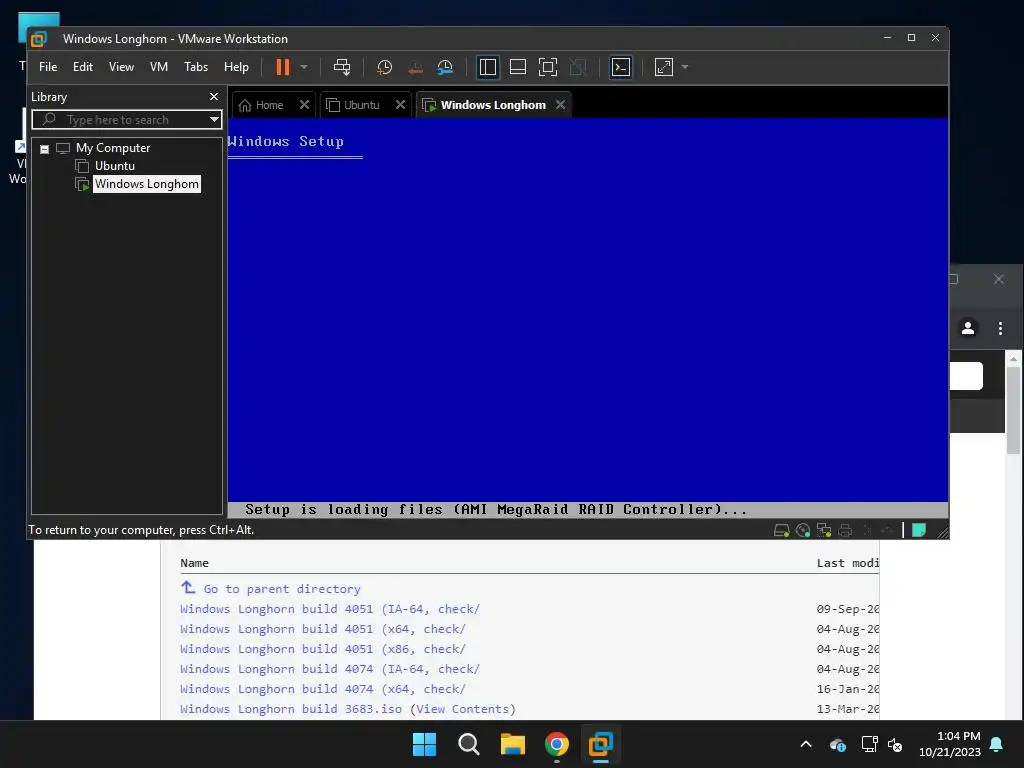Click the VMware Workstation title bar icon
This screenshot has height=768, width=1024.
(39, 39)
